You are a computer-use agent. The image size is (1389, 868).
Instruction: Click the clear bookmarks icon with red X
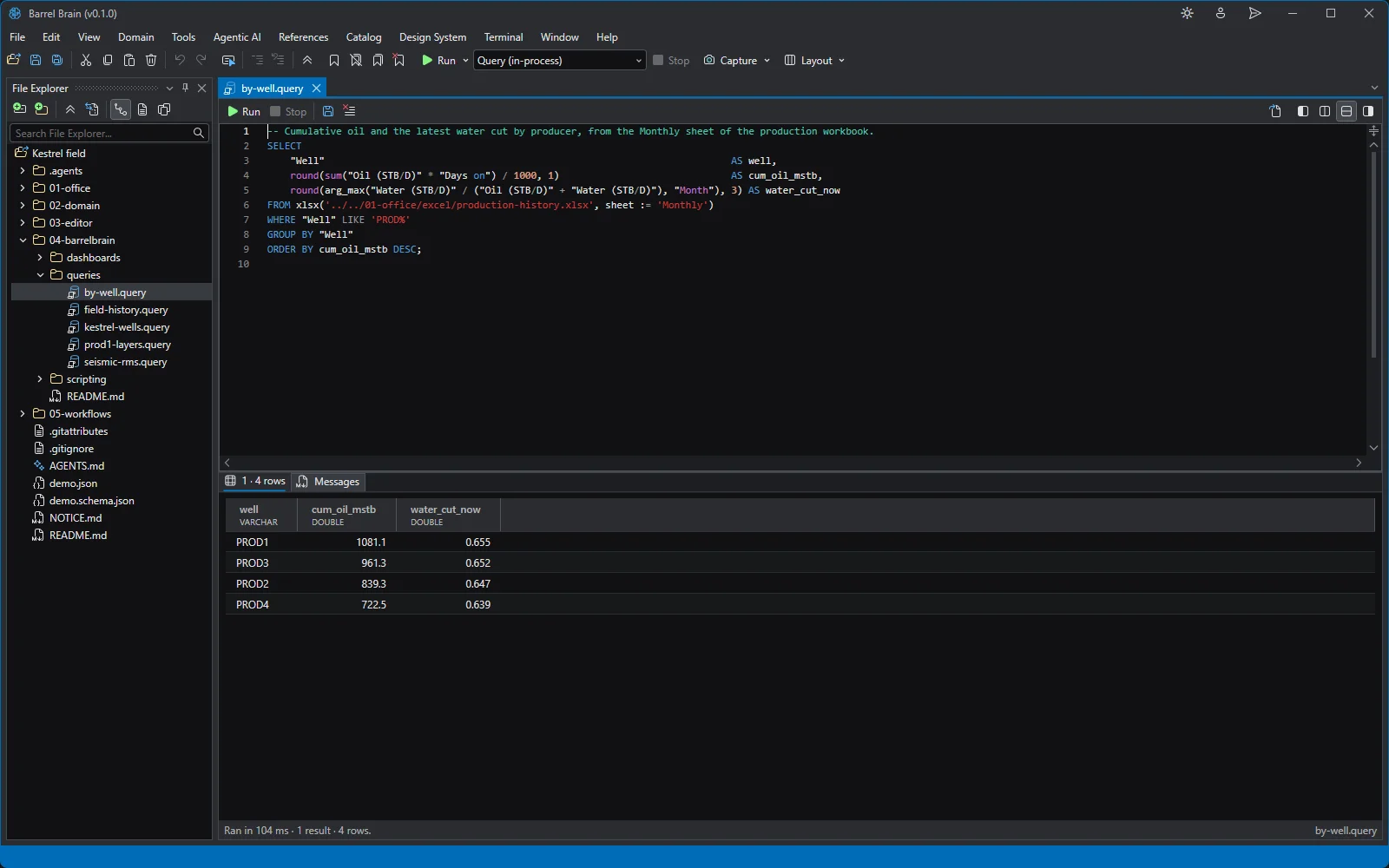(x=399, y=60)
